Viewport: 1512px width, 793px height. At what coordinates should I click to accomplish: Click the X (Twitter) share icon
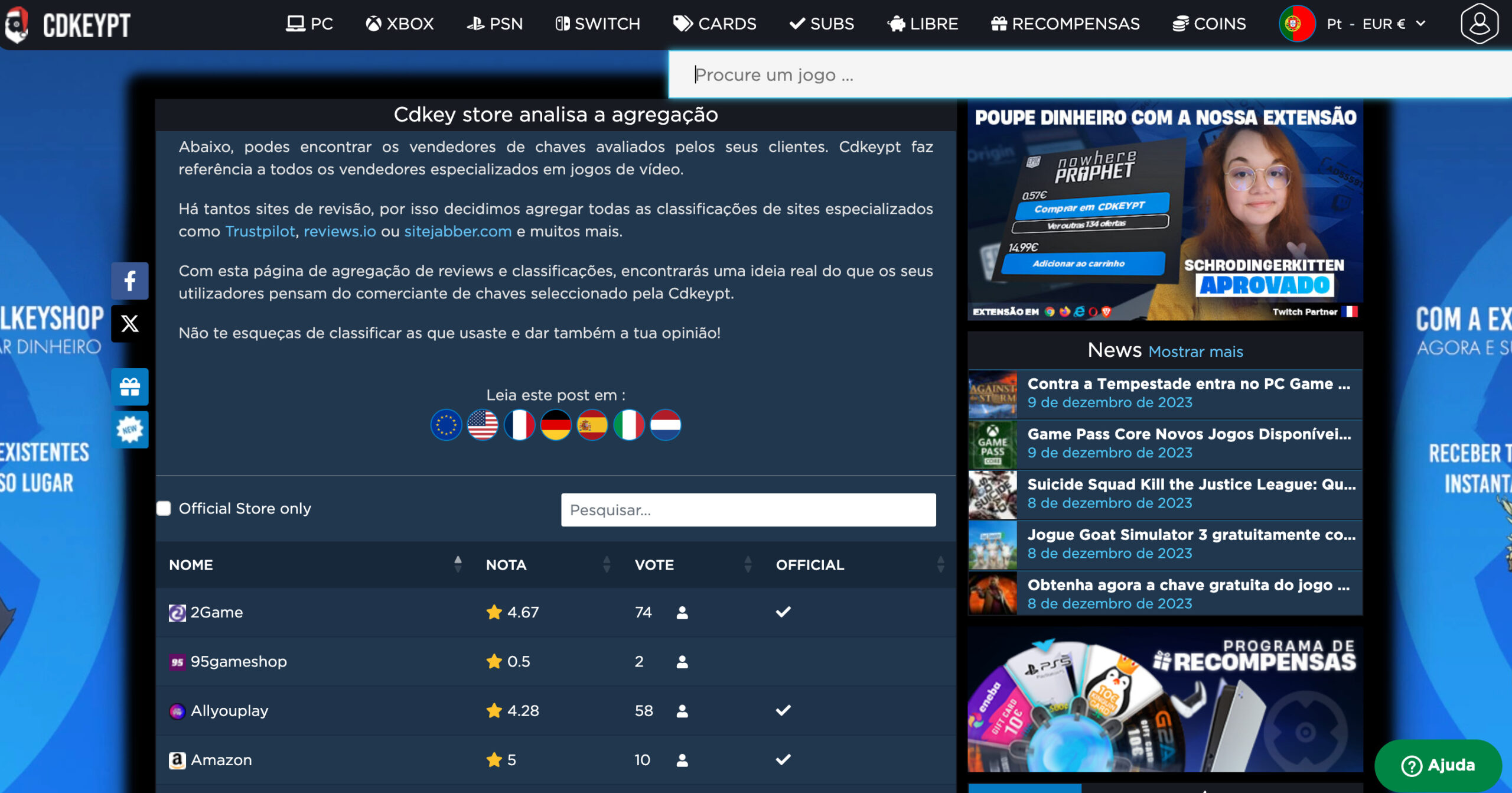(130, 323)
